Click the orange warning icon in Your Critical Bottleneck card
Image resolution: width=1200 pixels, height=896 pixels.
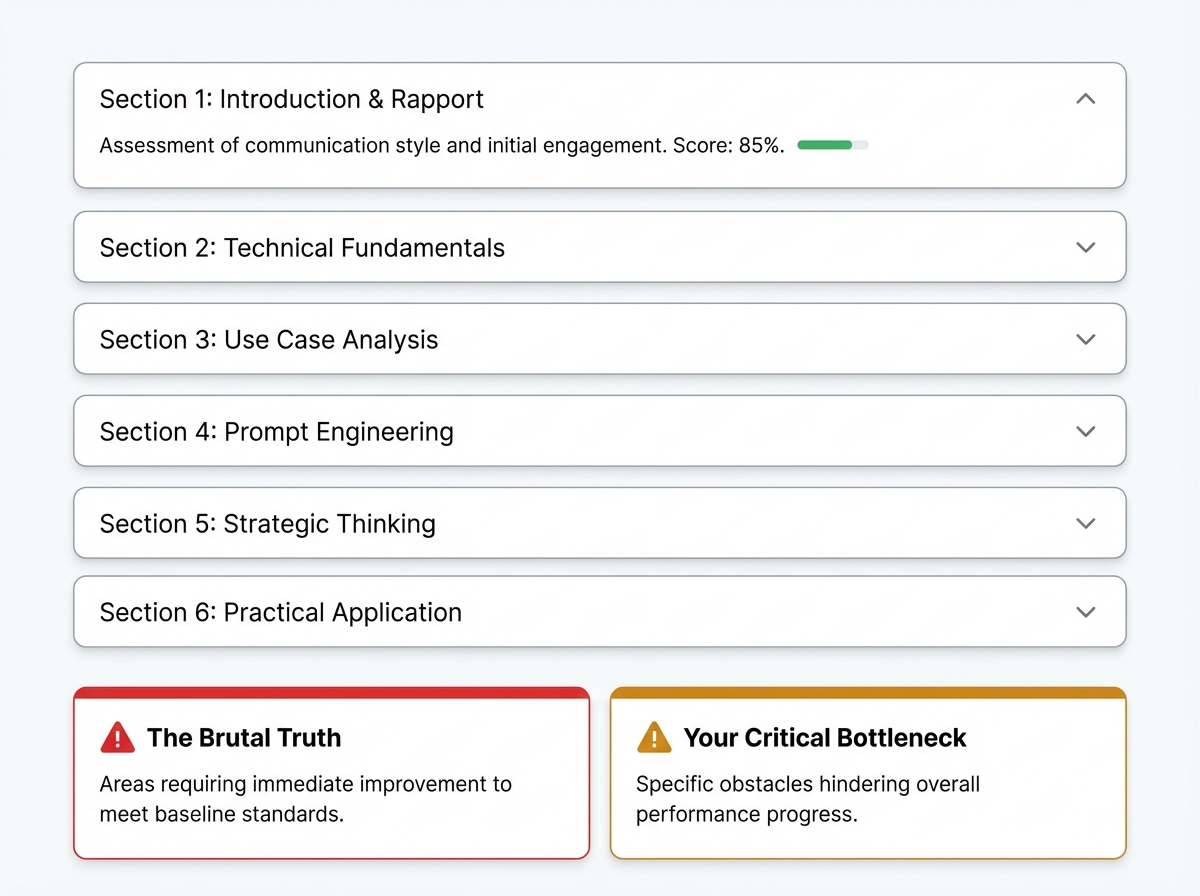654,738
